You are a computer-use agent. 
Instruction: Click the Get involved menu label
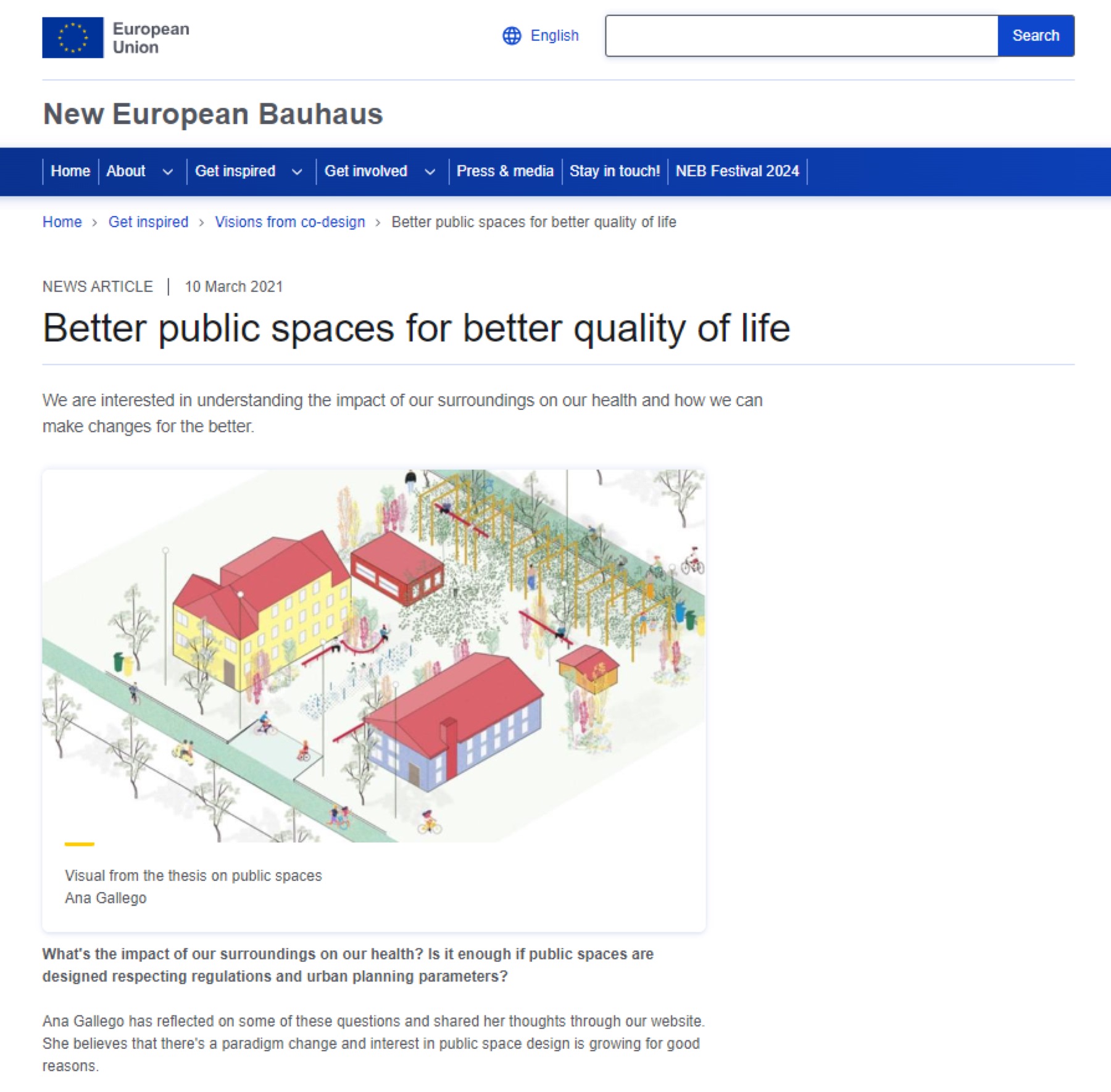click(366, 171)
